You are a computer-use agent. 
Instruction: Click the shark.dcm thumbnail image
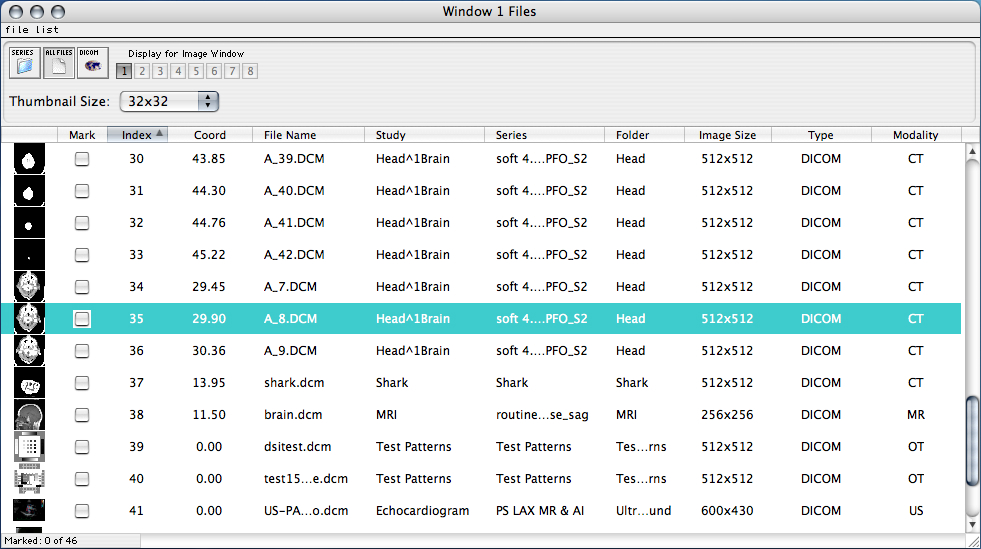(x=29, y=383)
